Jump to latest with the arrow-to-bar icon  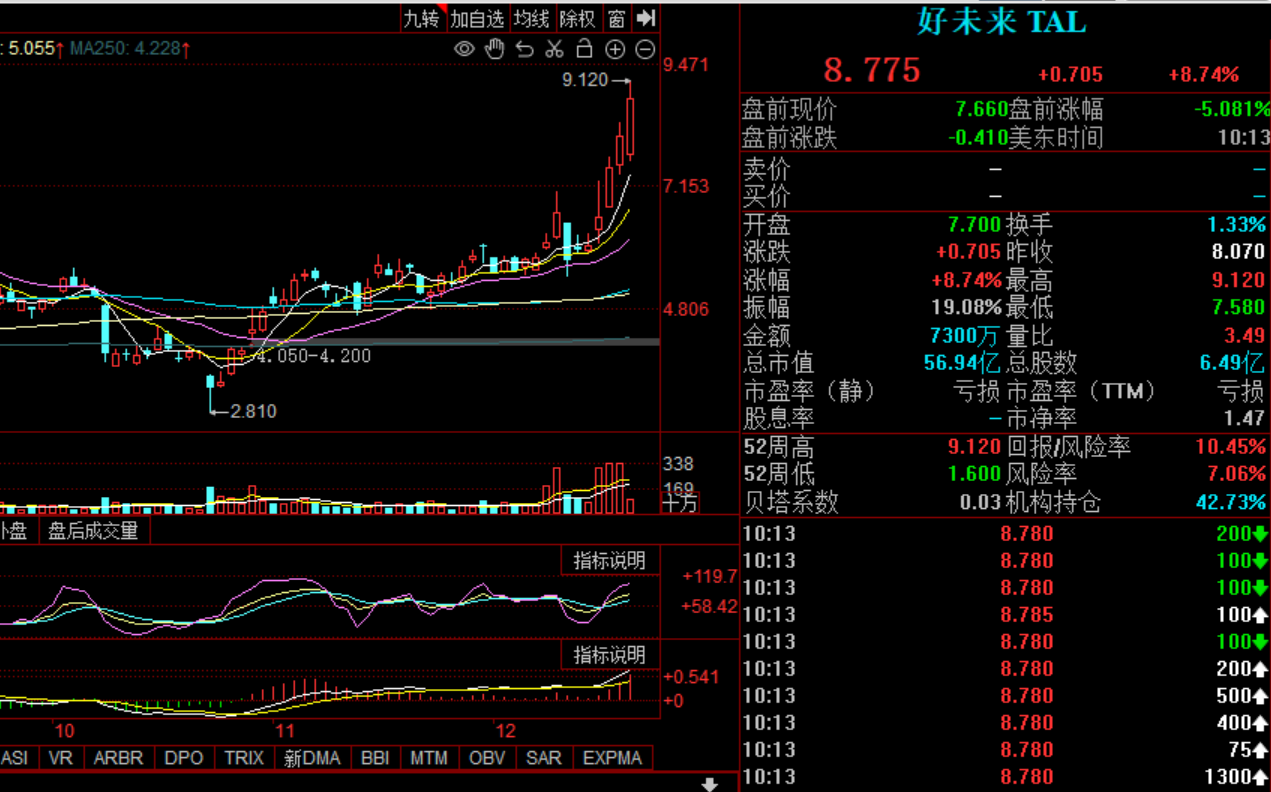click(646, 18)
